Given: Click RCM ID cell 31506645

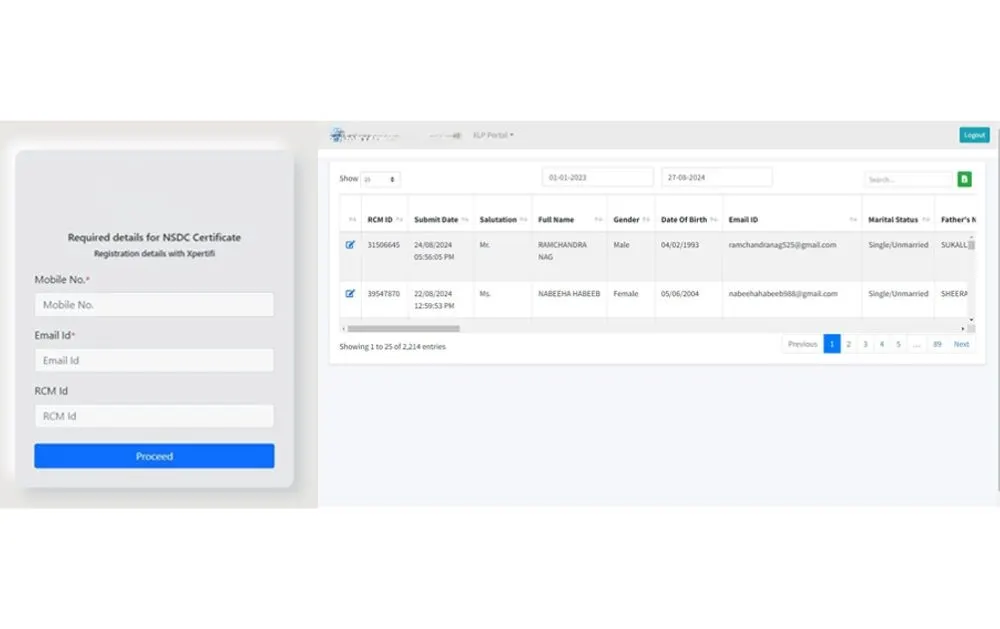Looking at the screenshot, I should coord(383,245).
